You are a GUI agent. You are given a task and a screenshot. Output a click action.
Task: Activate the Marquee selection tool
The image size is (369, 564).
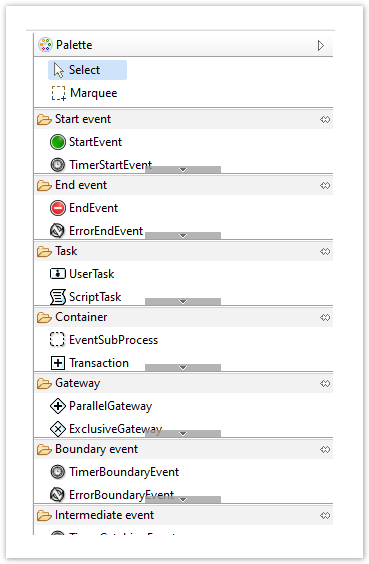pyautogui.click(x=85, y=93)
